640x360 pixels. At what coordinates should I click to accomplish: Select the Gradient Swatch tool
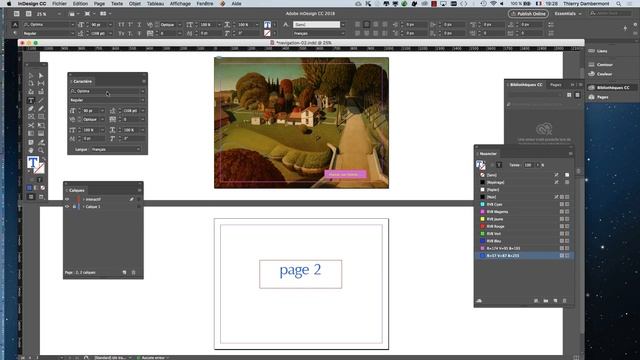pyautogui.click(x=31, y=133)
